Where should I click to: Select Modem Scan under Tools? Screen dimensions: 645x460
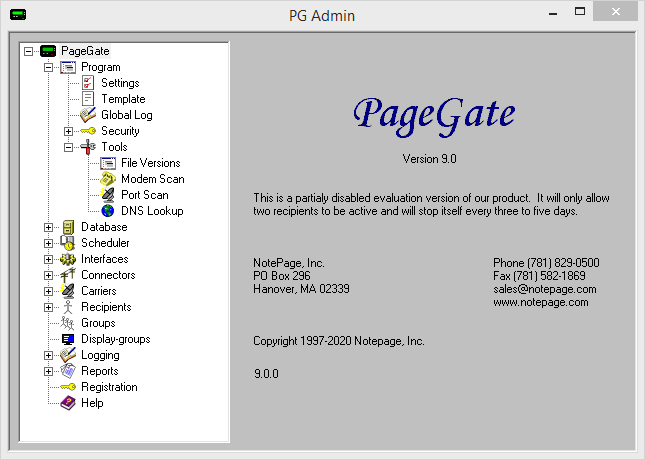tap(153, 179)
